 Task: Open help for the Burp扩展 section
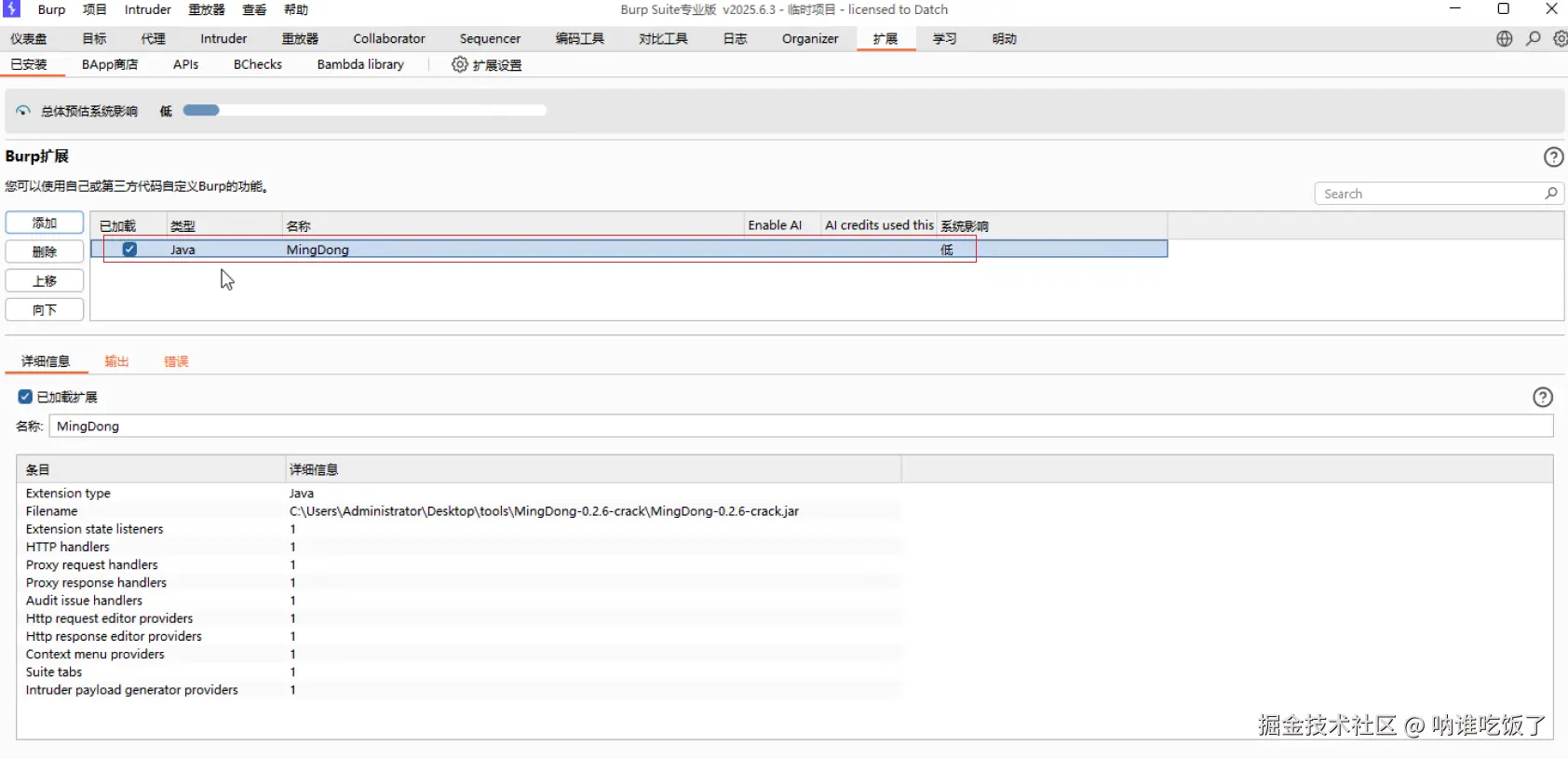1553,156
